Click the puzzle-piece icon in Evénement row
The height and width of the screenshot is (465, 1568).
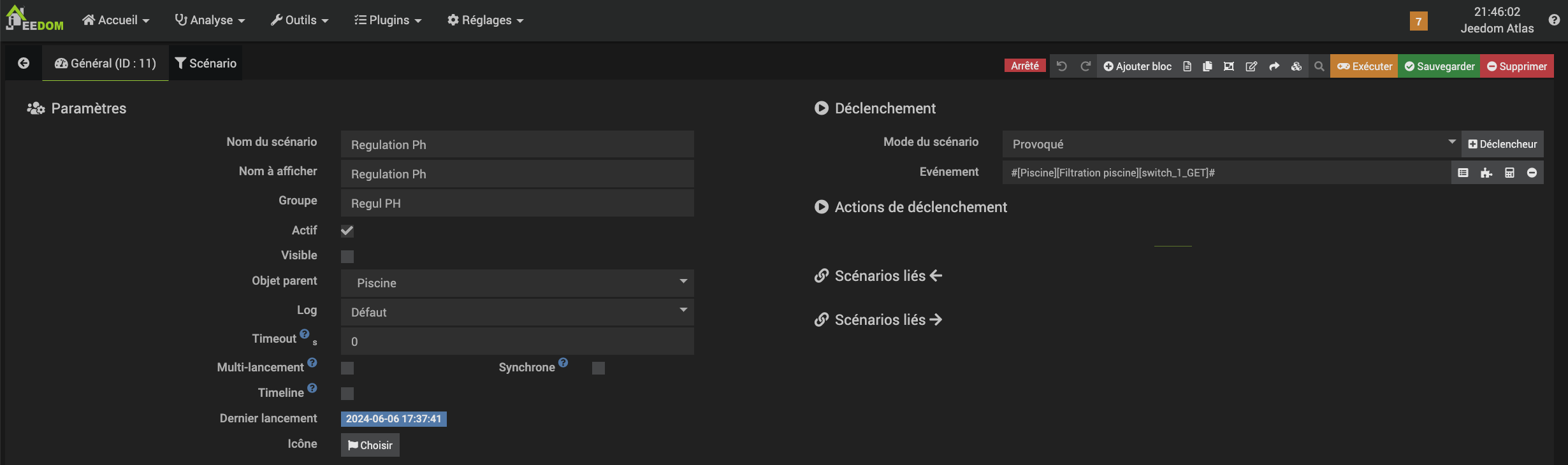[1486, 173]
